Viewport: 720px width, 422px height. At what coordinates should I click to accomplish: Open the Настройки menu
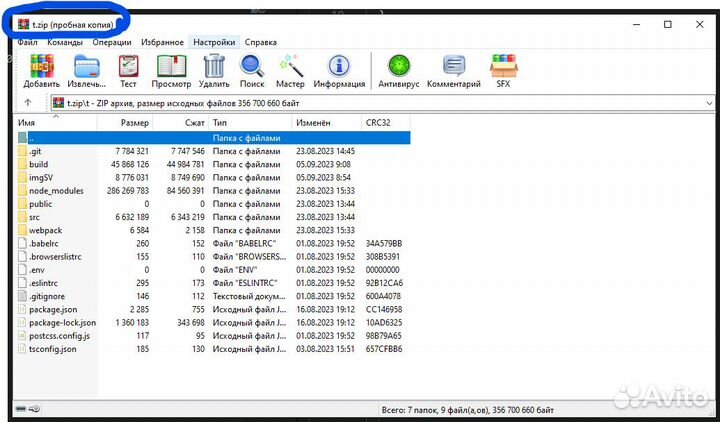click(x=214, y=42)
